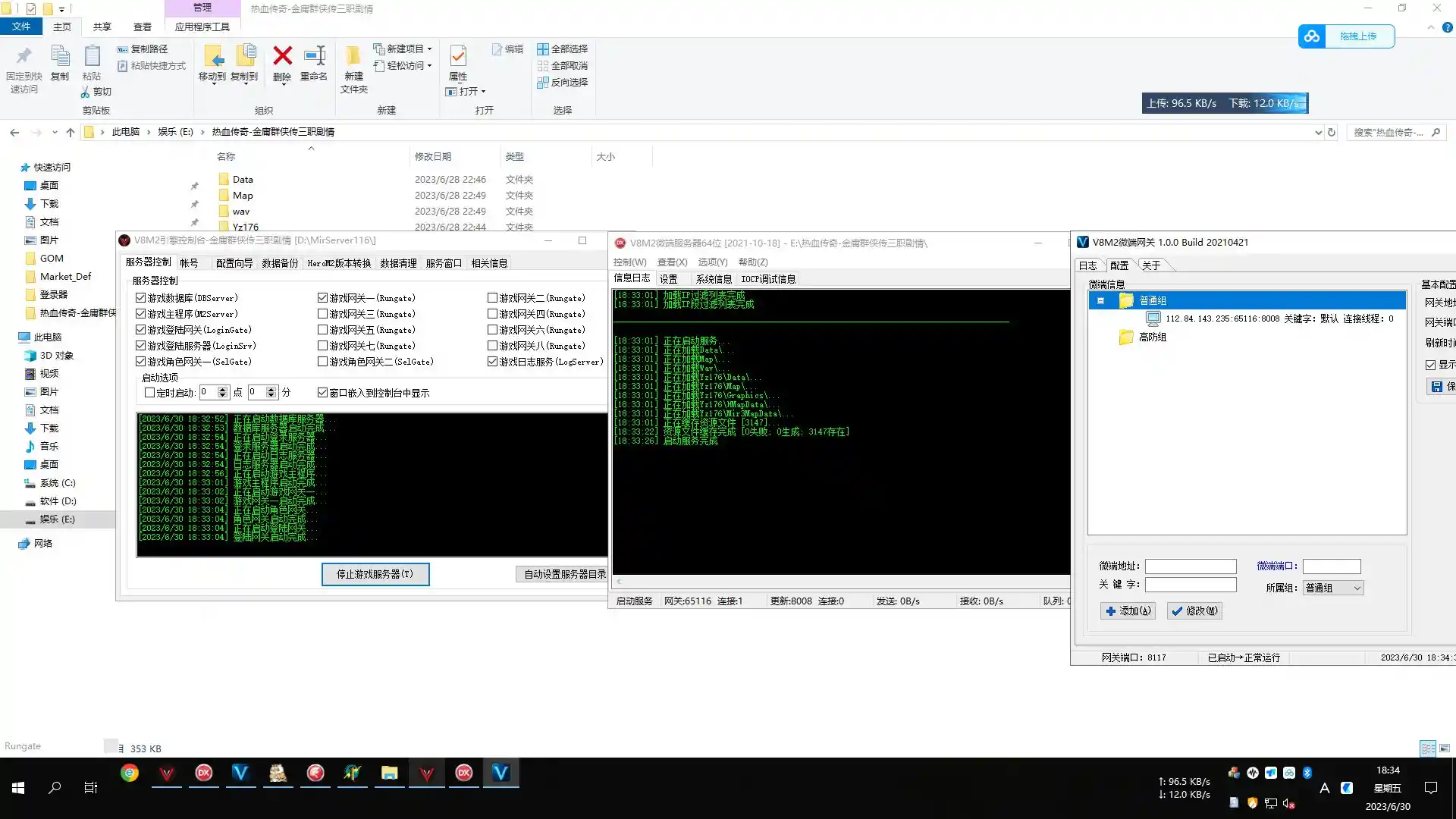
Task: Click 停止游戏服务器(T) button
Action: point(375,574)
